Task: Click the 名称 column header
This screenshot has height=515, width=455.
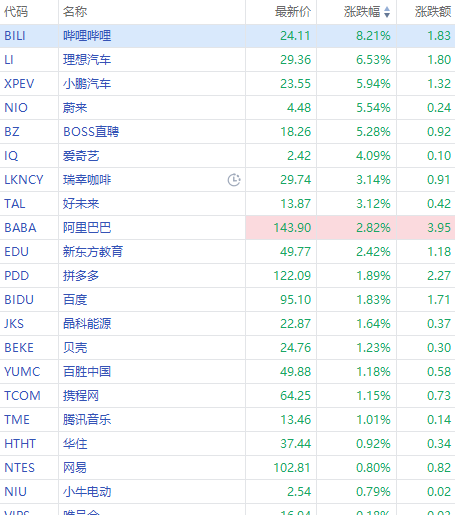Action: [75, 12]
